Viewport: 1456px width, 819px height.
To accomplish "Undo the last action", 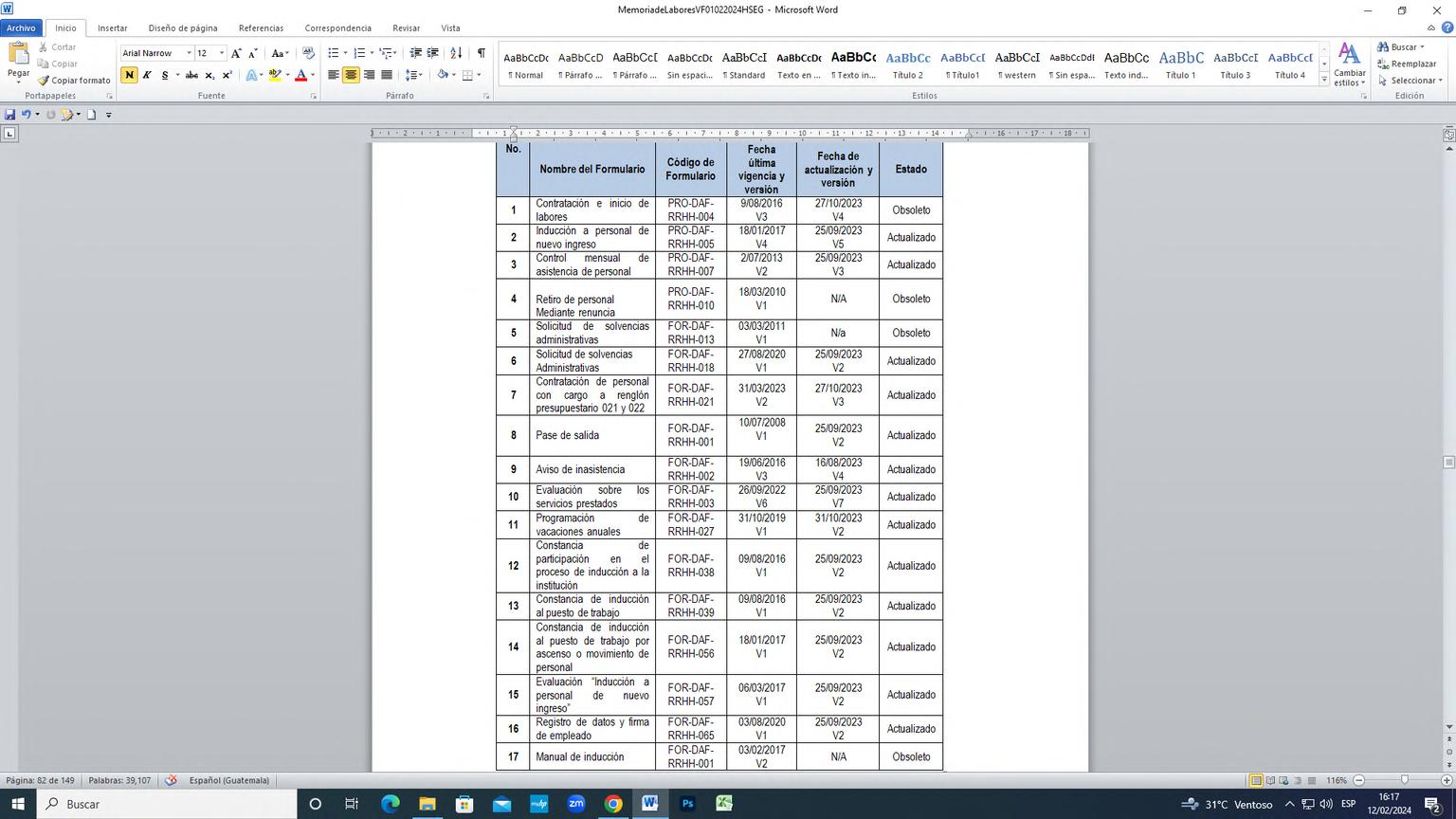I will point(26,115).
